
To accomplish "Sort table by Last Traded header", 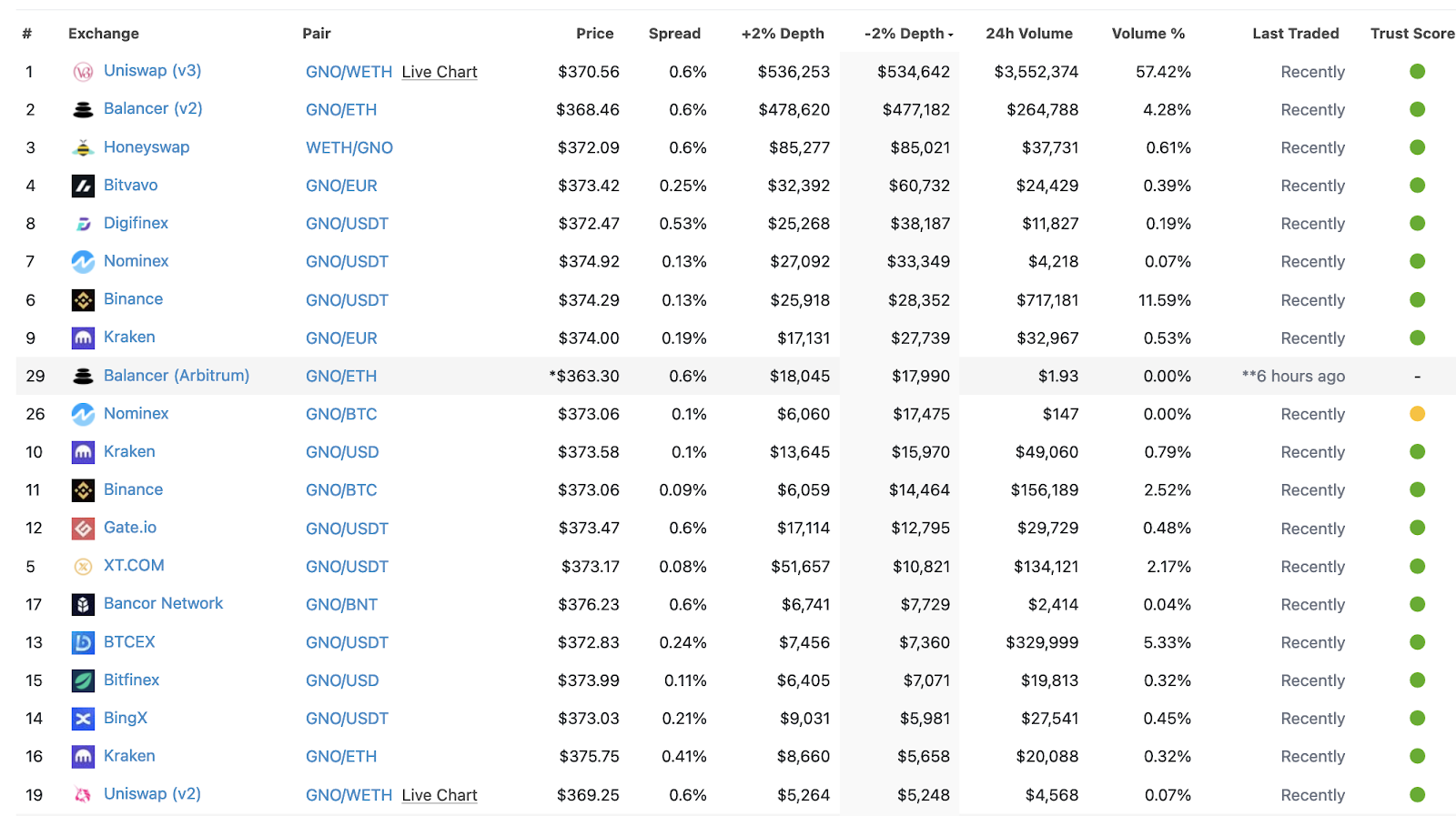I will click(x=1296, y=34).
